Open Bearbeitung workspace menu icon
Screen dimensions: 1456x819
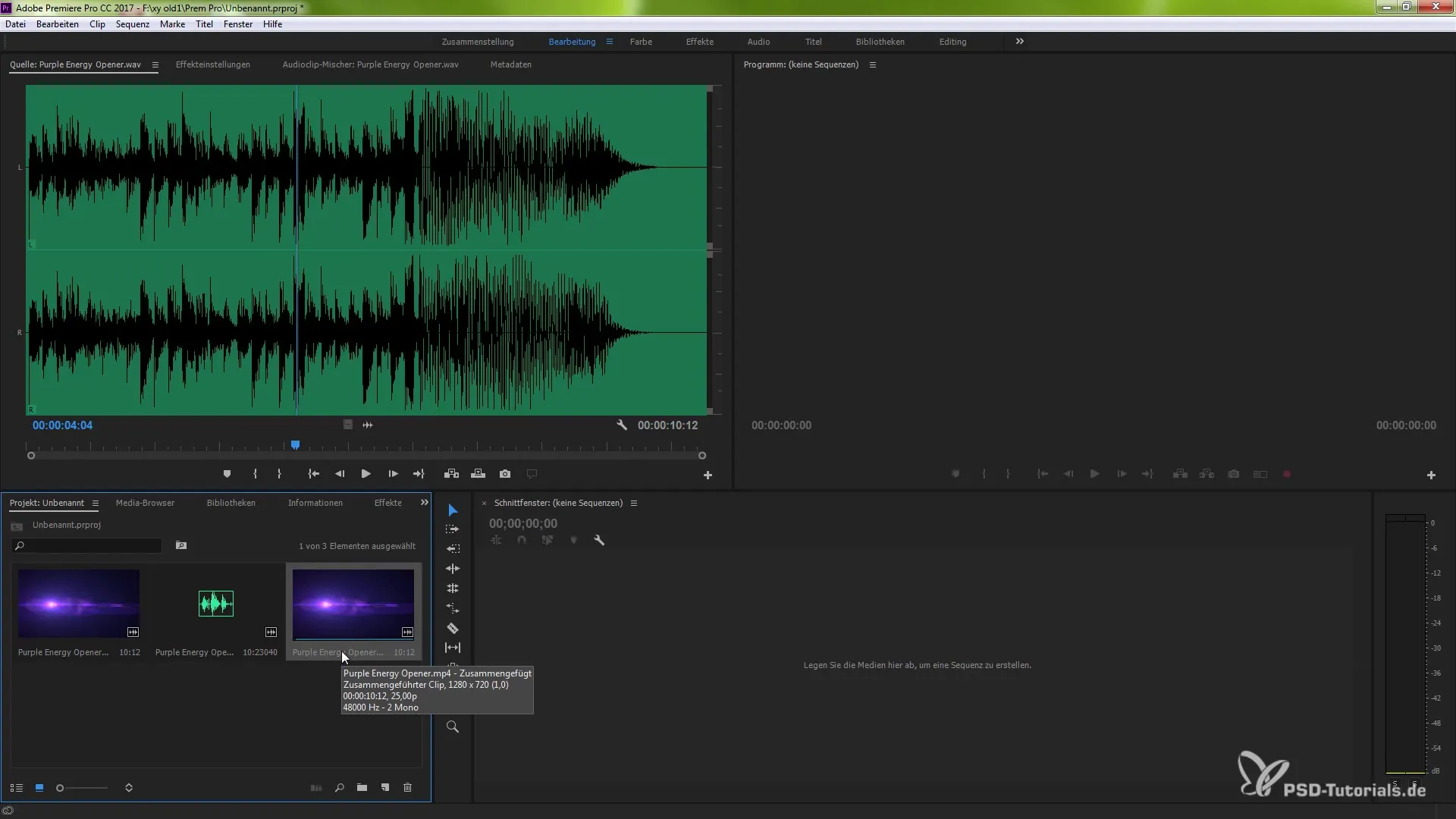(x=609, y=42)
